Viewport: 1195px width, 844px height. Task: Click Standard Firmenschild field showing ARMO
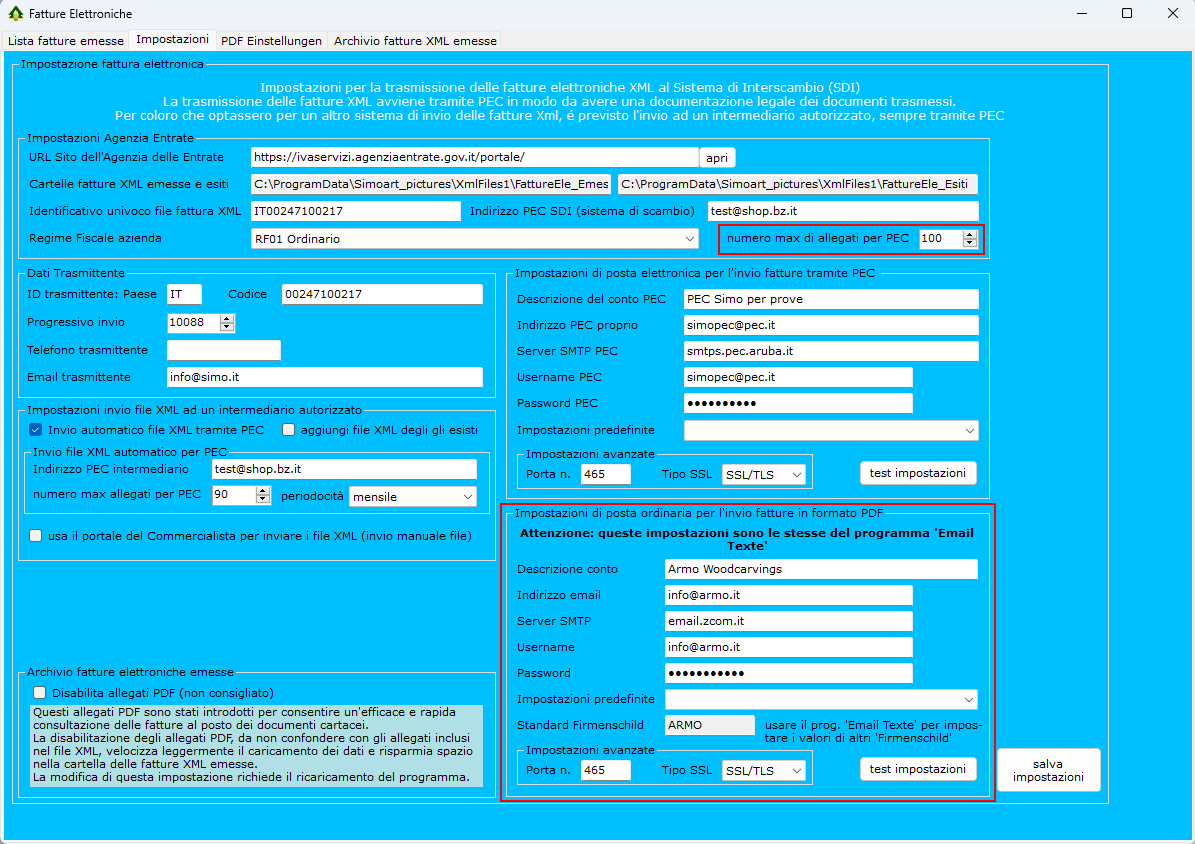[x=710, y=725]
